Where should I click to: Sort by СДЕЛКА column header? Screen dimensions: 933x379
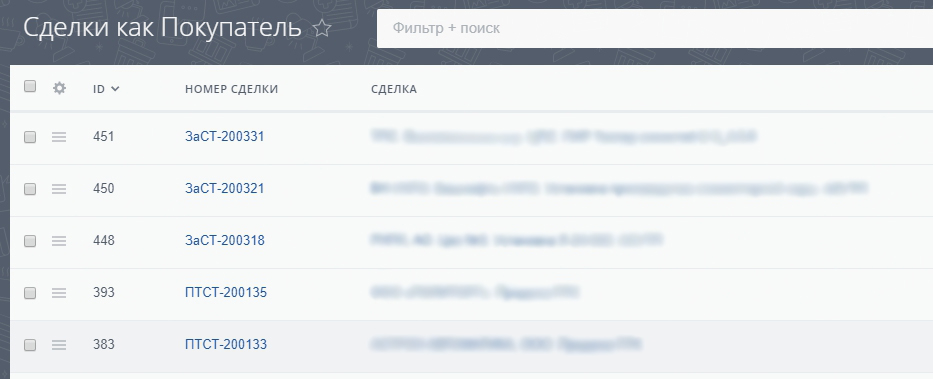[394, 89]
